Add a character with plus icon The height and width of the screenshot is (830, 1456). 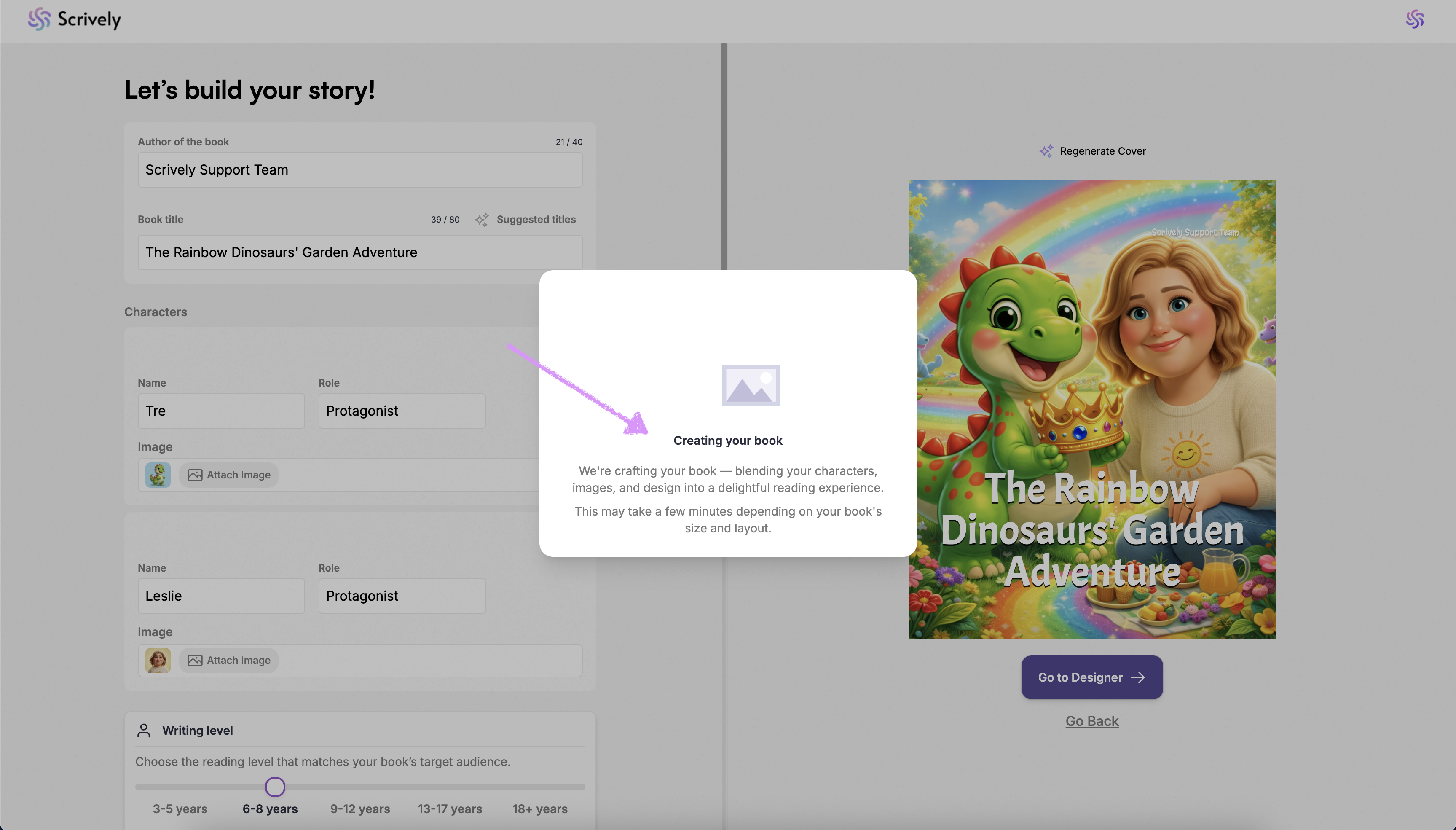[x=196, y=312]
